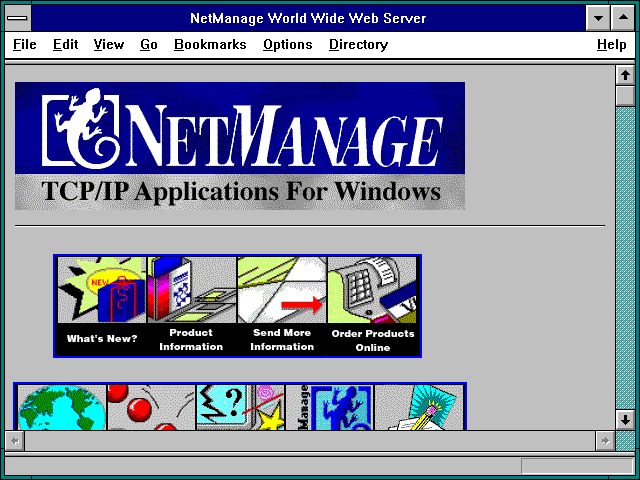Click the pencil and paper tile
Viewport: 640px width, 480px height.
click(419, 407)
